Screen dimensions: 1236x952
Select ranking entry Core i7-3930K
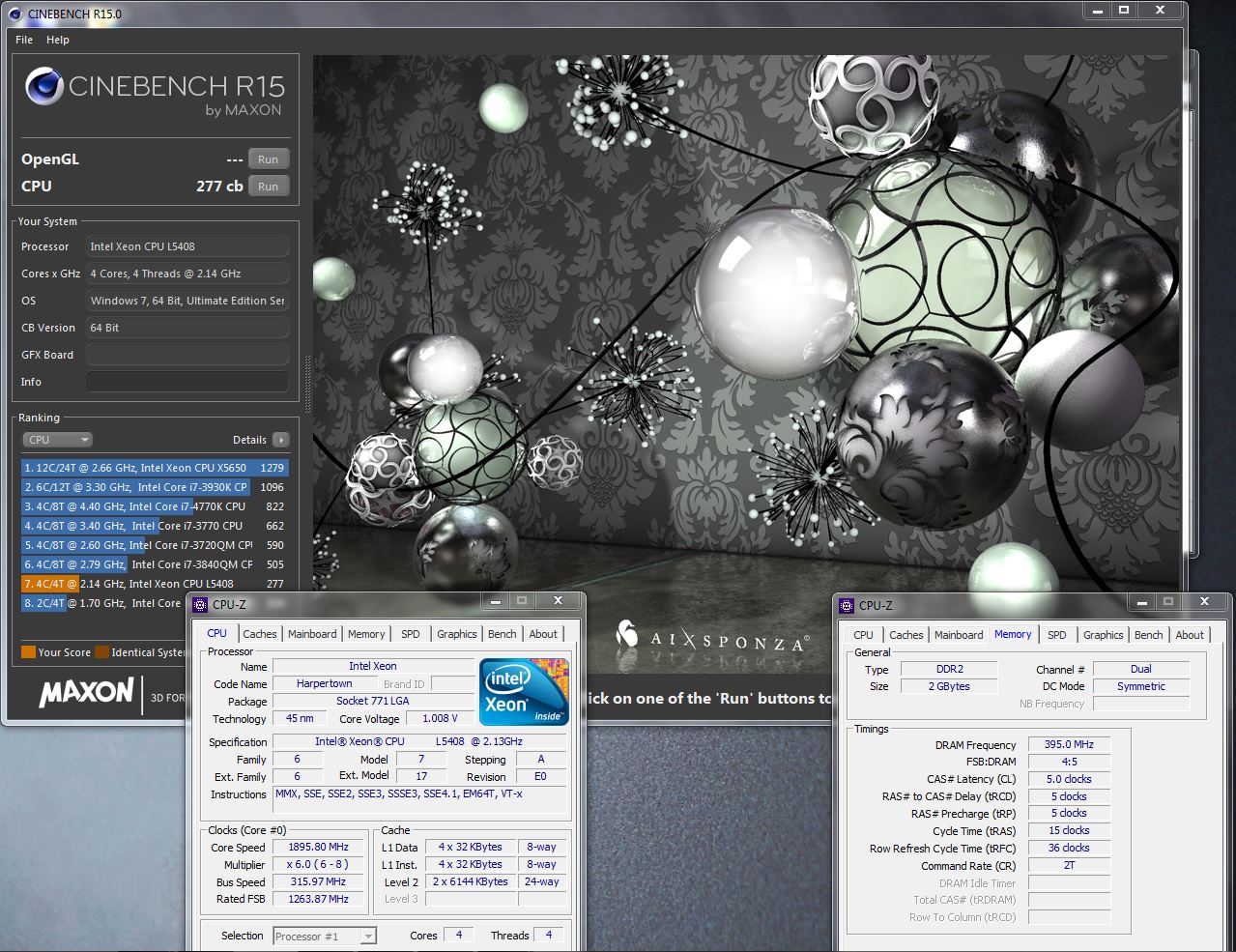click(x=155, y=487)
